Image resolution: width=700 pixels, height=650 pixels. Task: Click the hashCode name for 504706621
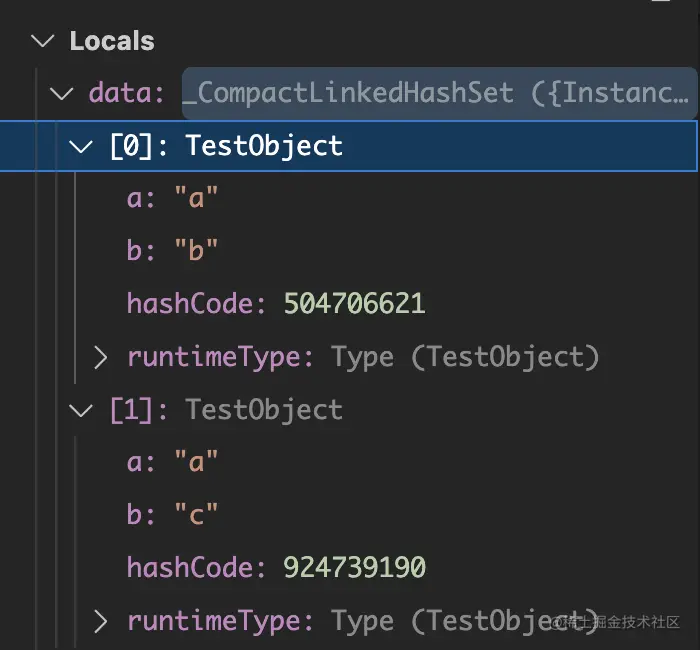click(191, 303)
